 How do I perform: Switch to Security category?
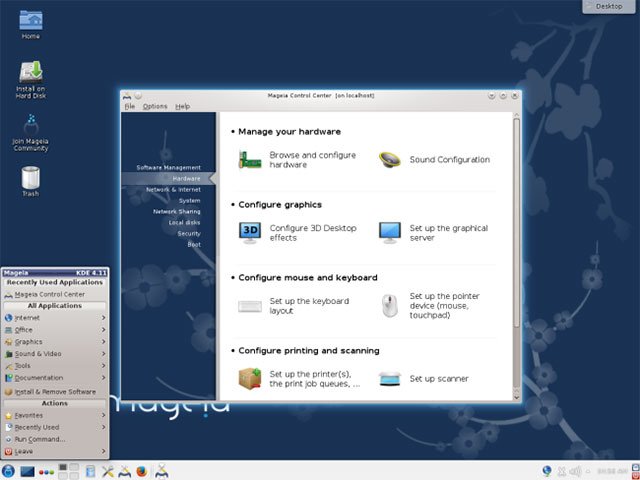189,233
